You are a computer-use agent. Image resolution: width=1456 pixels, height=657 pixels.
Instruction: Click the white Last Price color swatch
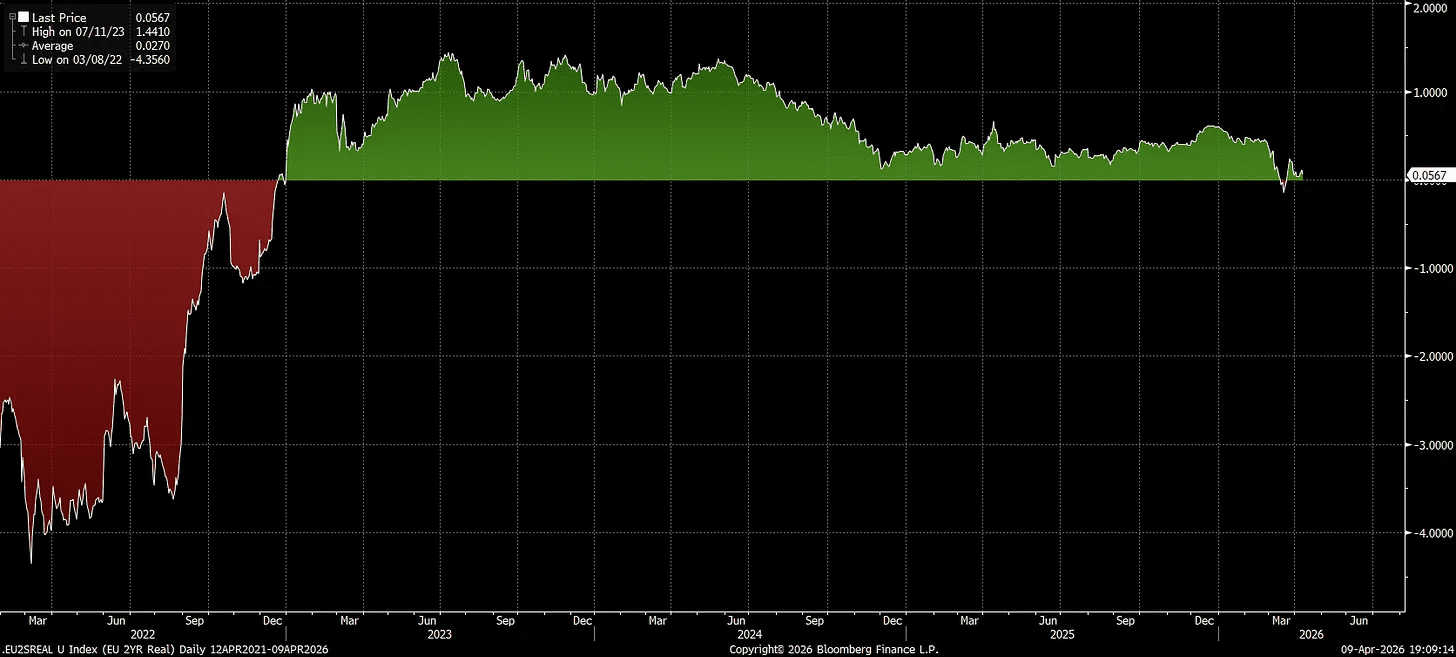(x=23, y=18)
